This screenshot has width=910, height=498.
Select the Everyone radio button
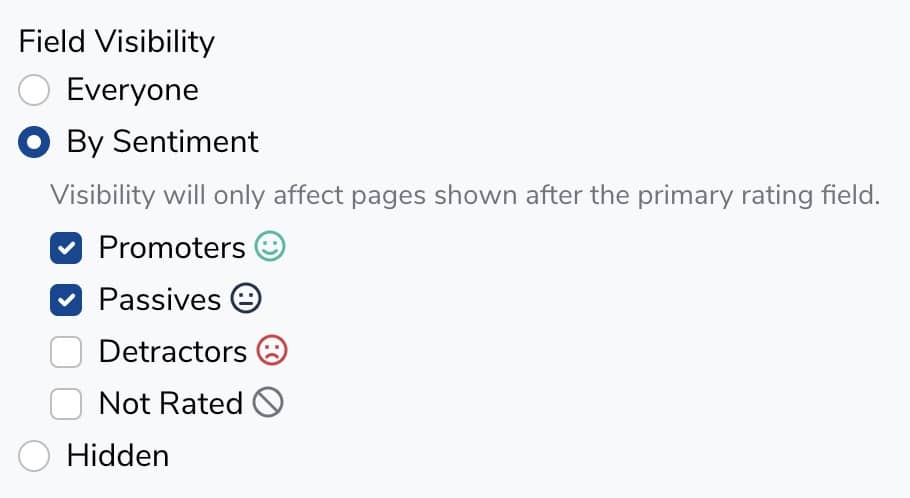click(34, 90)
